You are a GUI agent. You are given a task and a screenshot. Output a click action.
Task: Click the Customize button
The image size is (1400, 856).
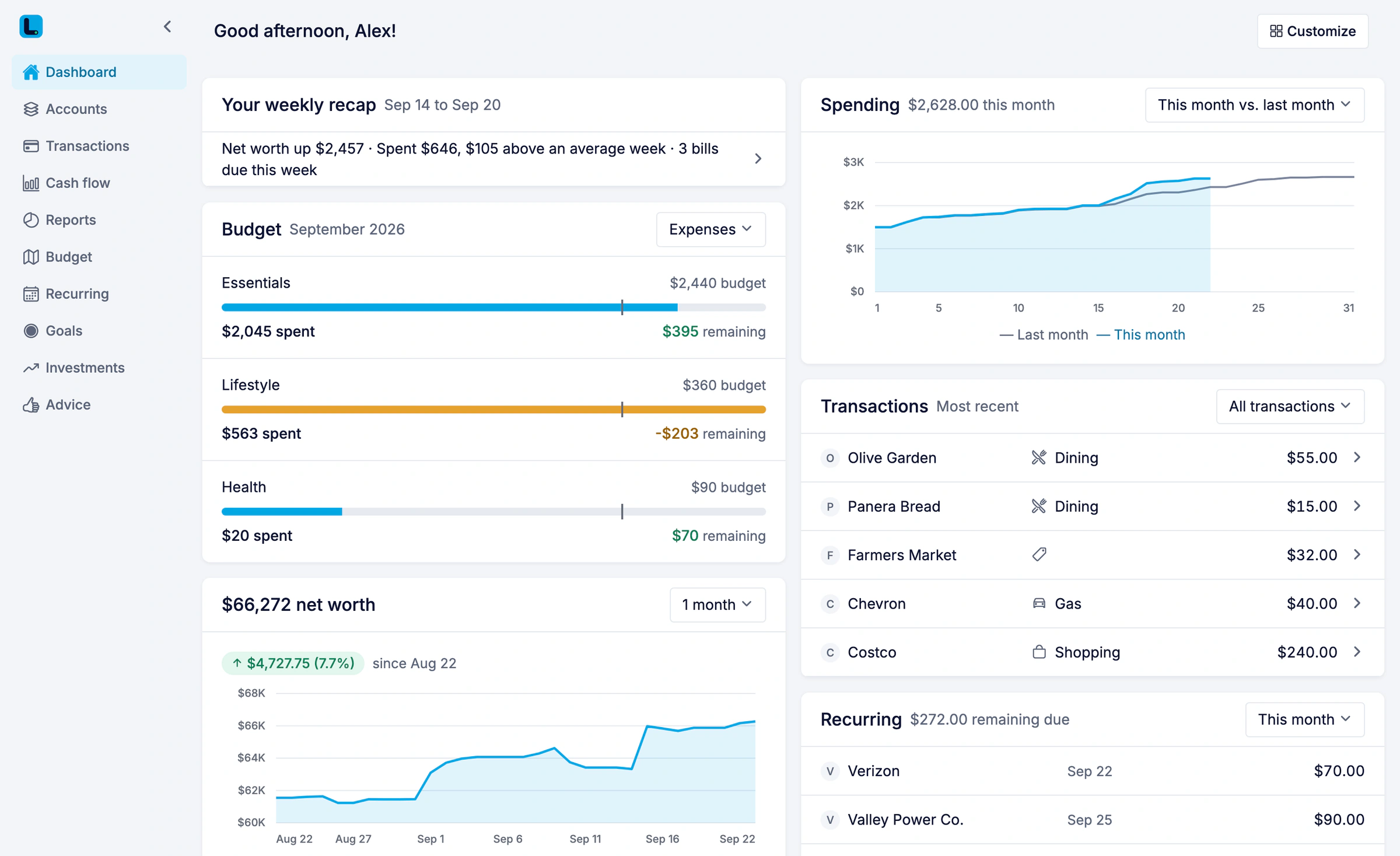1312,31
